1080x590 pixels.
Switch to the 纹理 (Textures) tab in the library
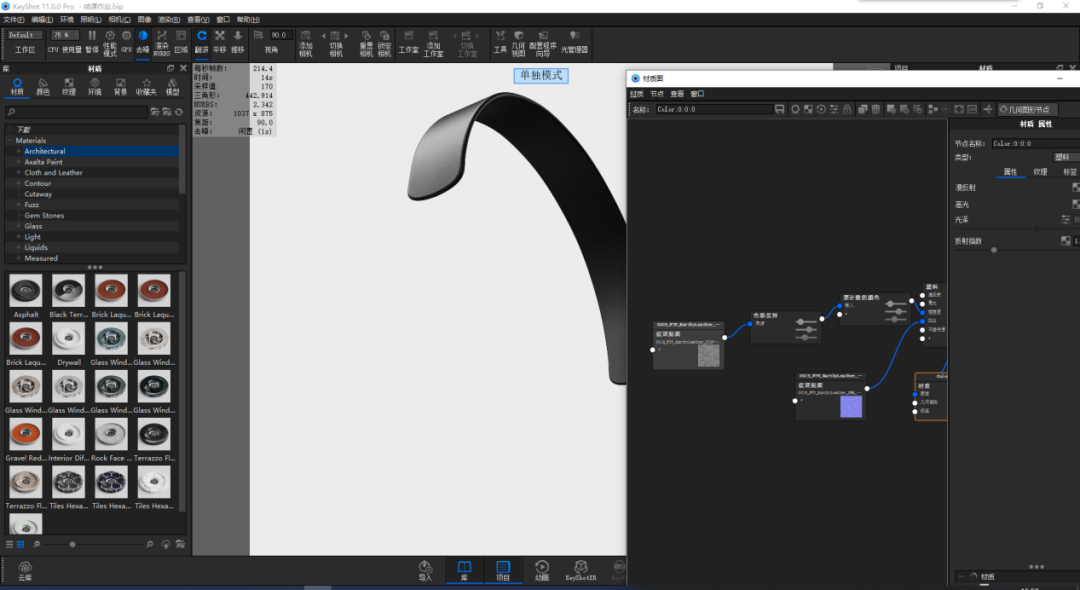[69, 86]
